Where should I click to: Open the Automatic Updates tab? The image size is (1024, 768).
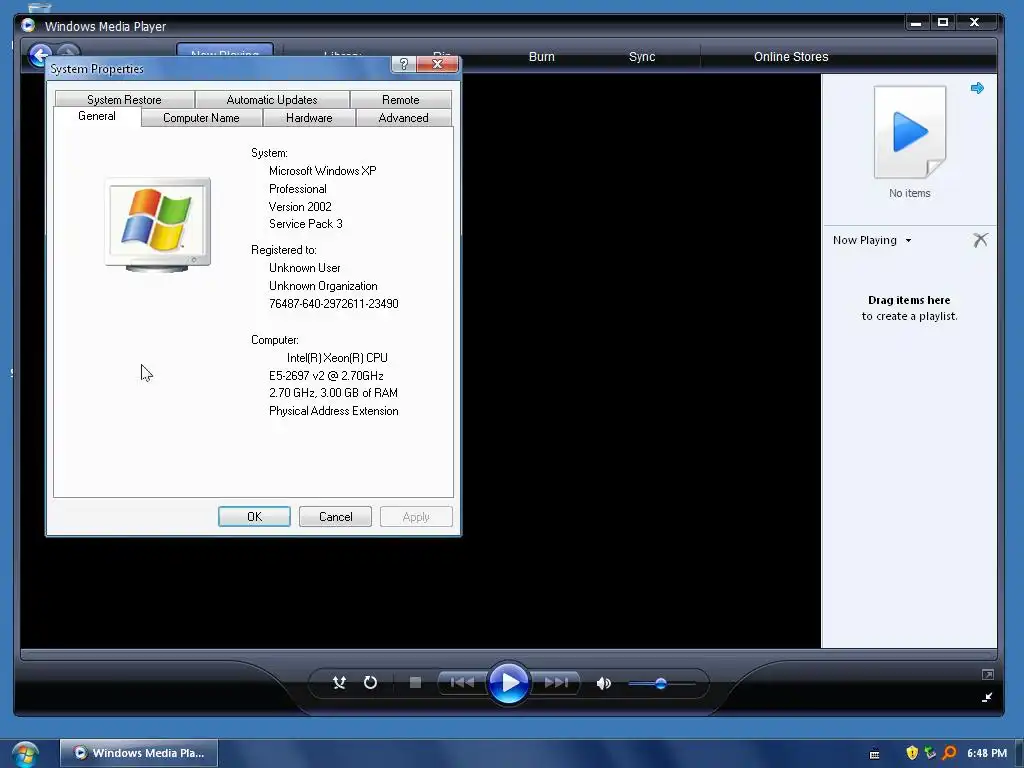[x=272, y=99]
